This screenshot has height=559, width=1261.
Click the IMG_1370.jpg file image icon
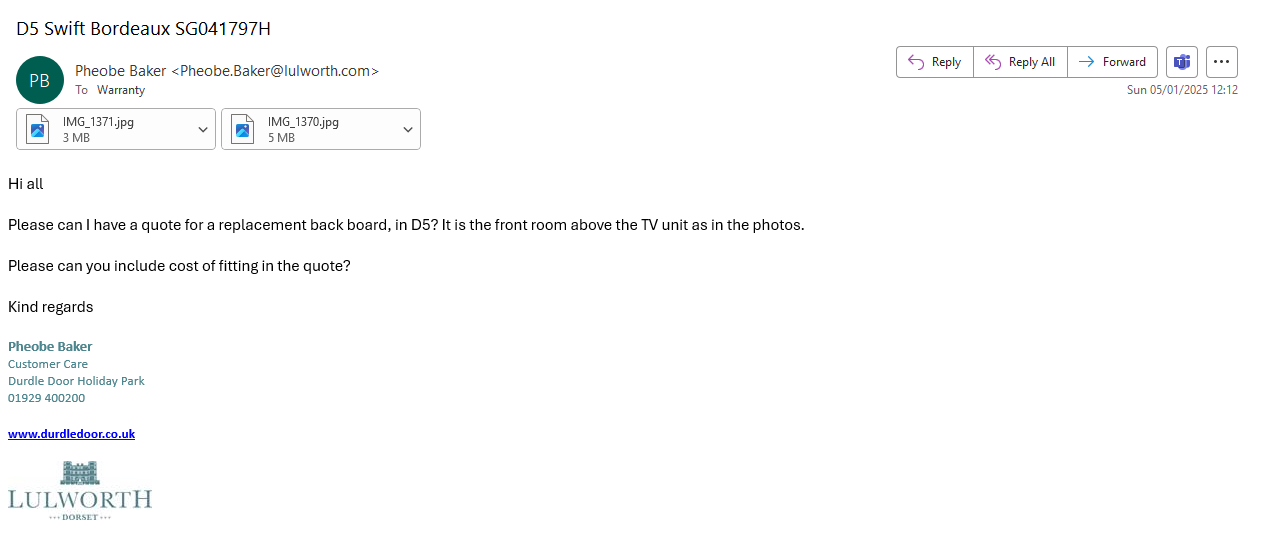click(x=242, y=129)
